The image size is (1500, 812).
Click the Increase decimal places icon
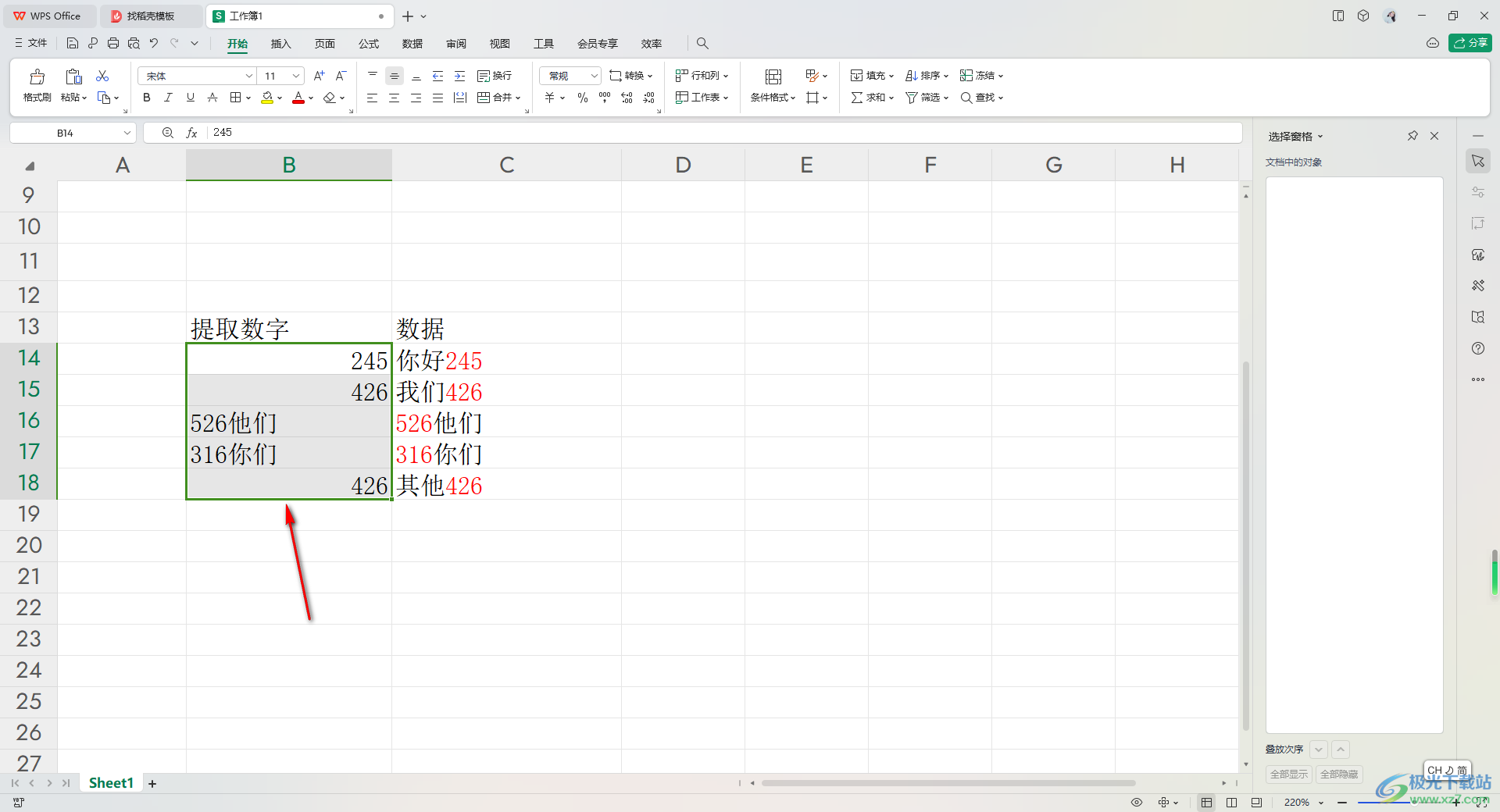(627, 98)
